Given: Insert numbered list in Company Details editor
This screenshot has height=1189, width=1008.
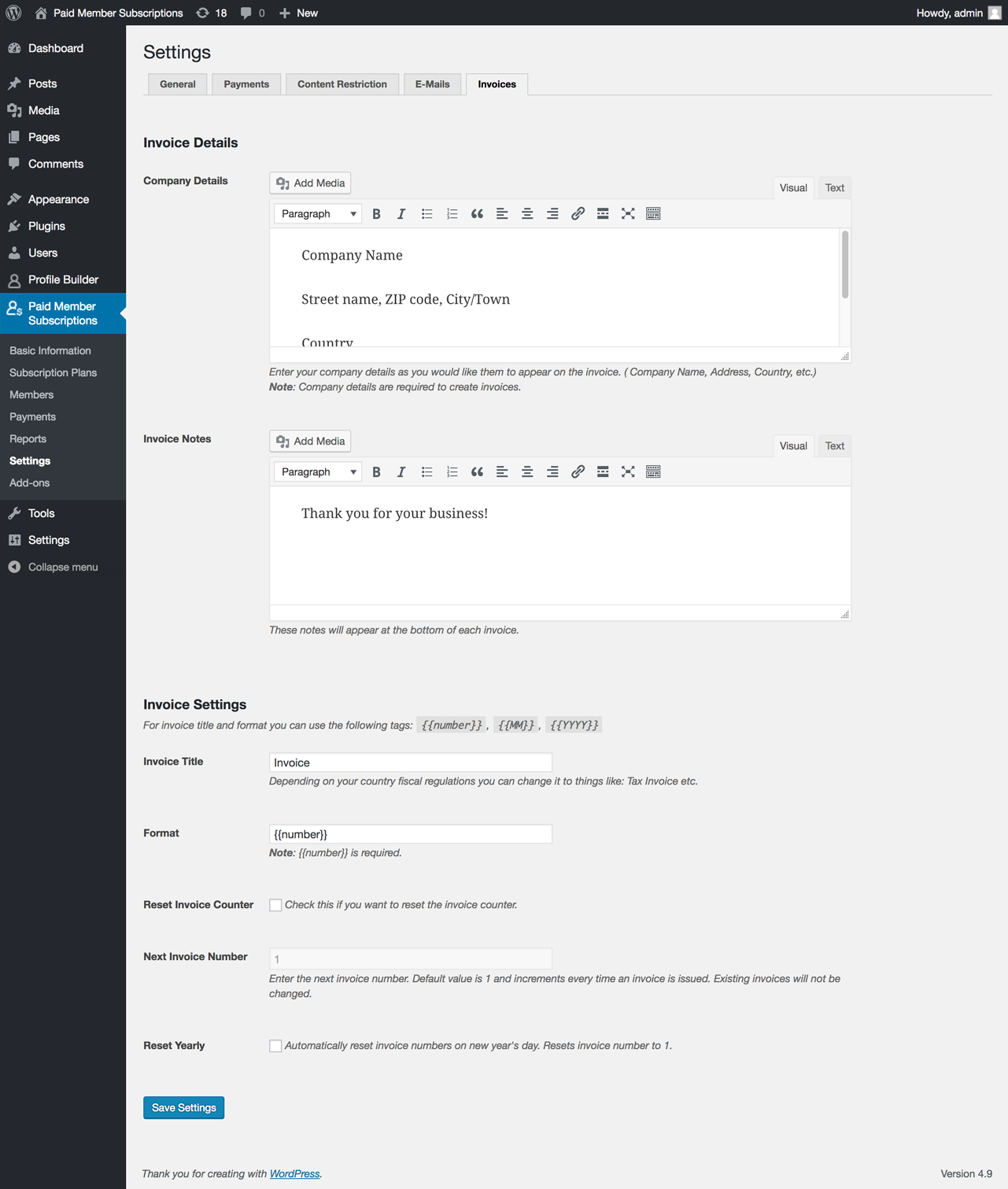Looking at the screenshot, I should point(452,214).
